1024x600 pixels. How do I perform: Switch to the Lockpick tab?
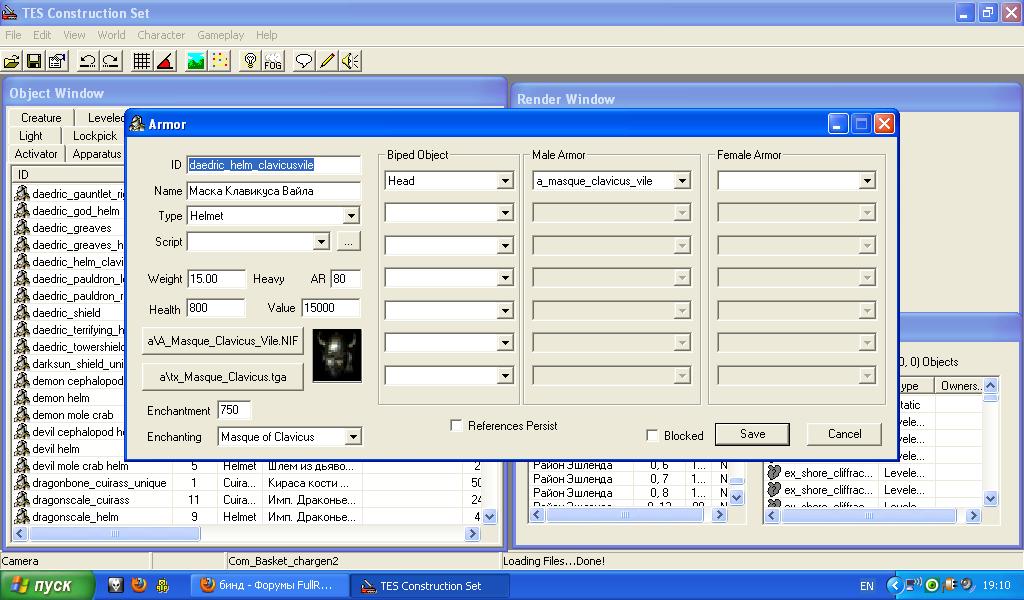[x=95, y=136]
